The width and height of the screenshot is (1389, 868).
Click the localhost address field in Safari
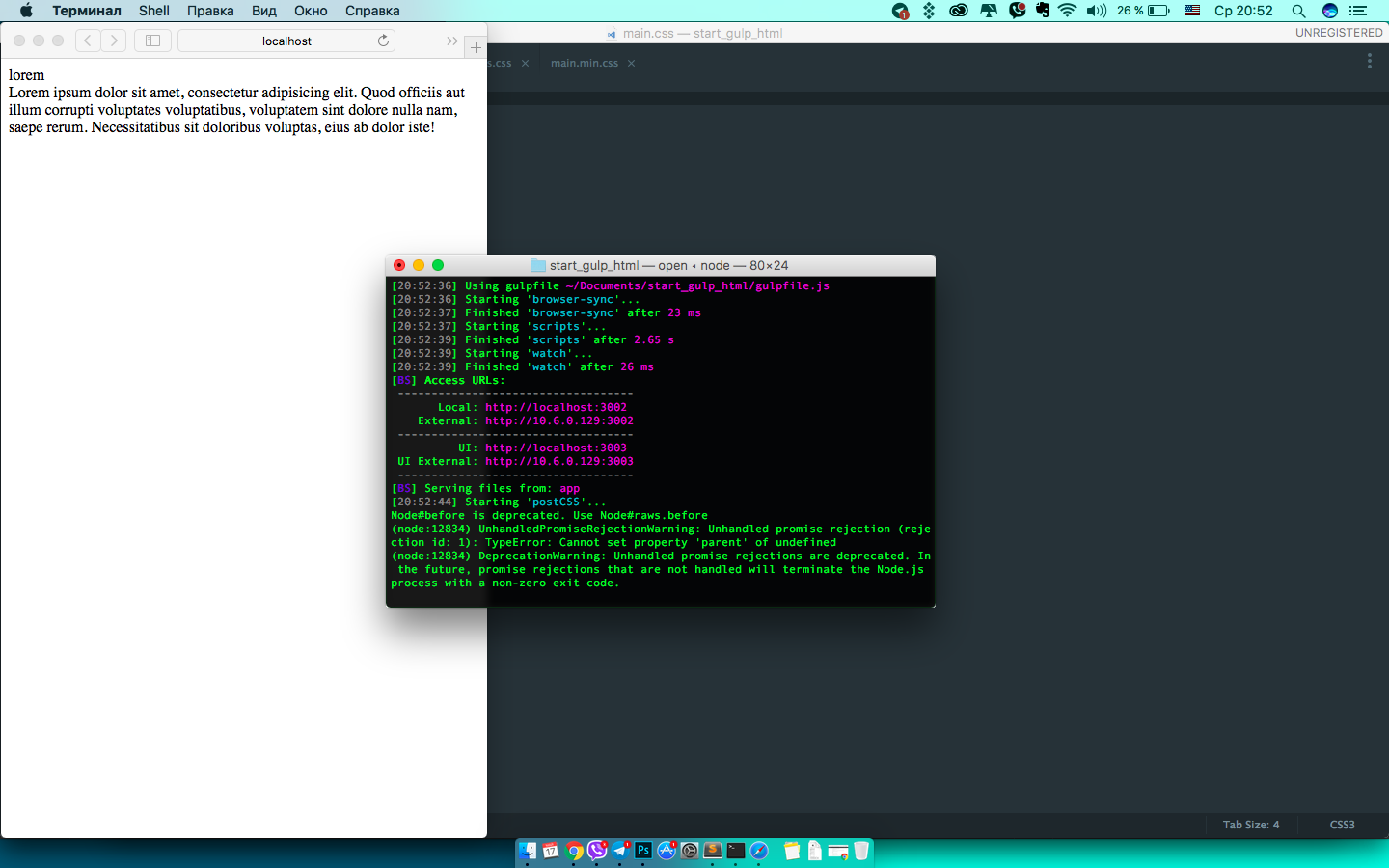click(x=286, y=41)
